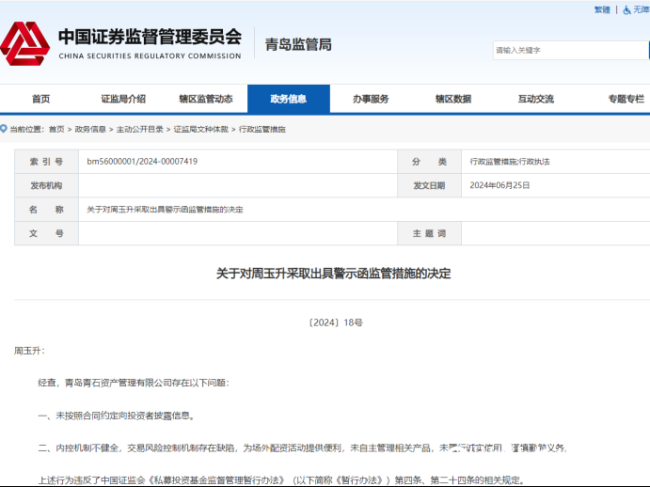The image size is (650, 487).
Task: Click 首页 in the breadcrumb path
Action: pyautogui.click(x=56, y=129)
